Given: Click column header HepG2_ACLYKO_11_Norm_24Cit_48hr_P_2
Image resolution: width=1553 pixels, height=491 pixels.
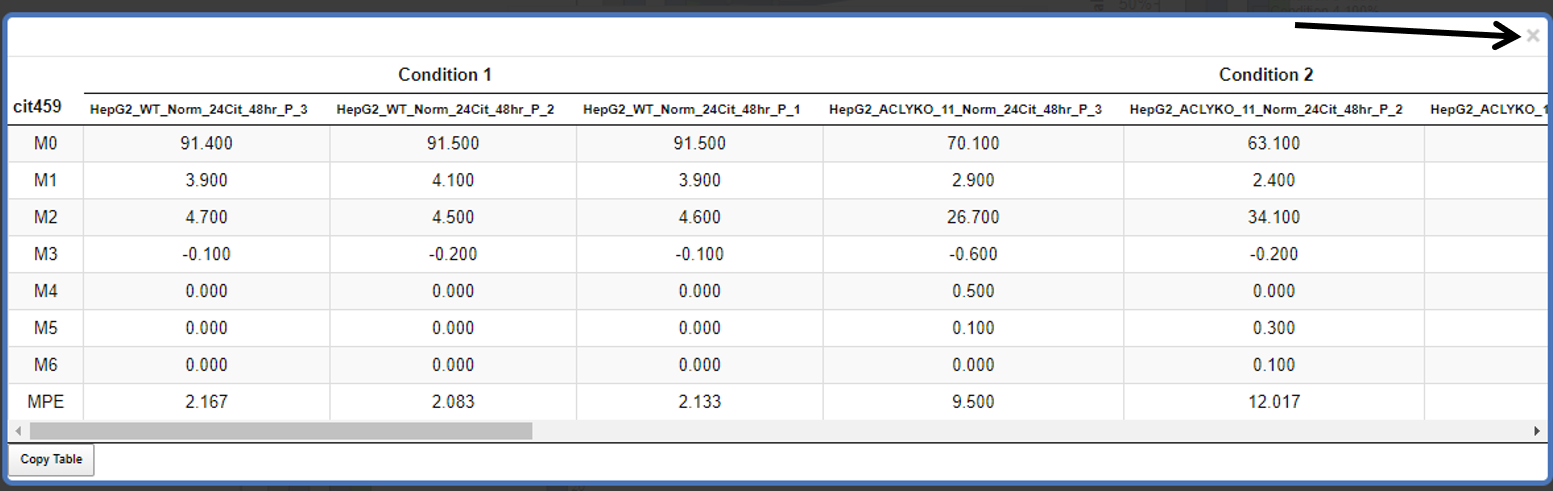Looking at the screenshot, I should click(x=1267, y=110).
